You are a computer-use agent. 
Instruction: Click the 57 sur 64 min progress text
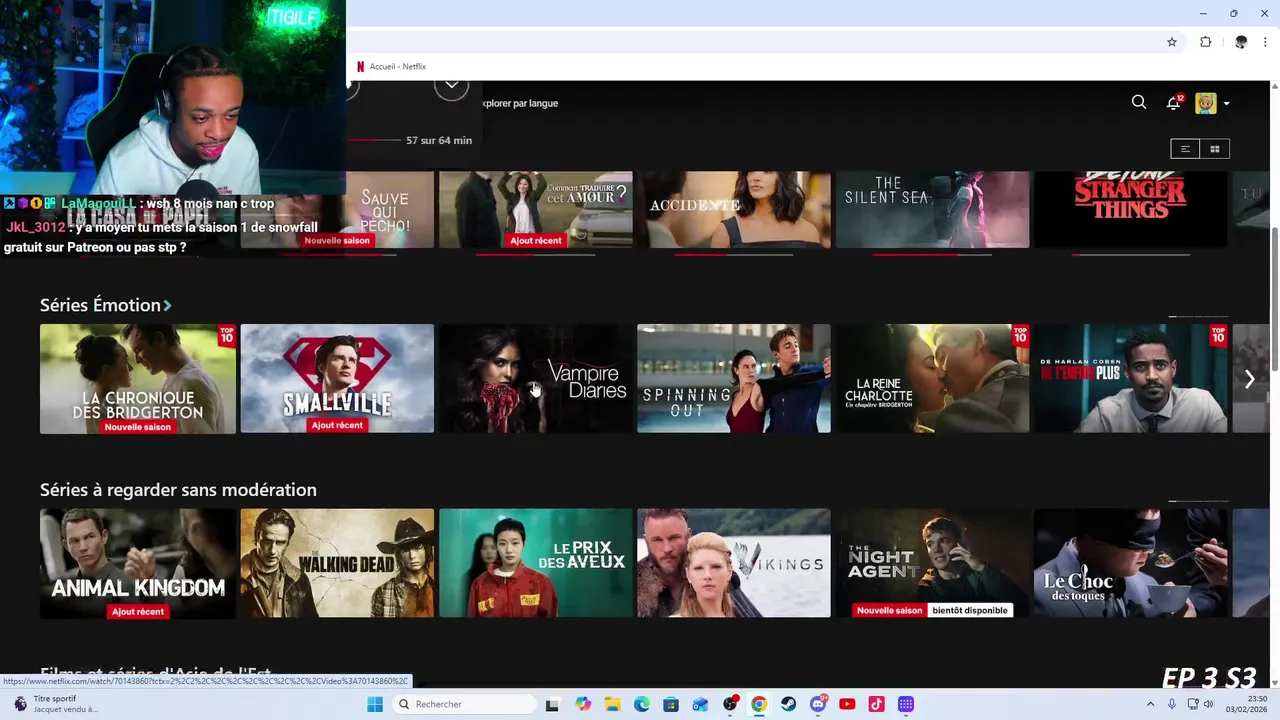pyautogui.click(x=439, y=141)
